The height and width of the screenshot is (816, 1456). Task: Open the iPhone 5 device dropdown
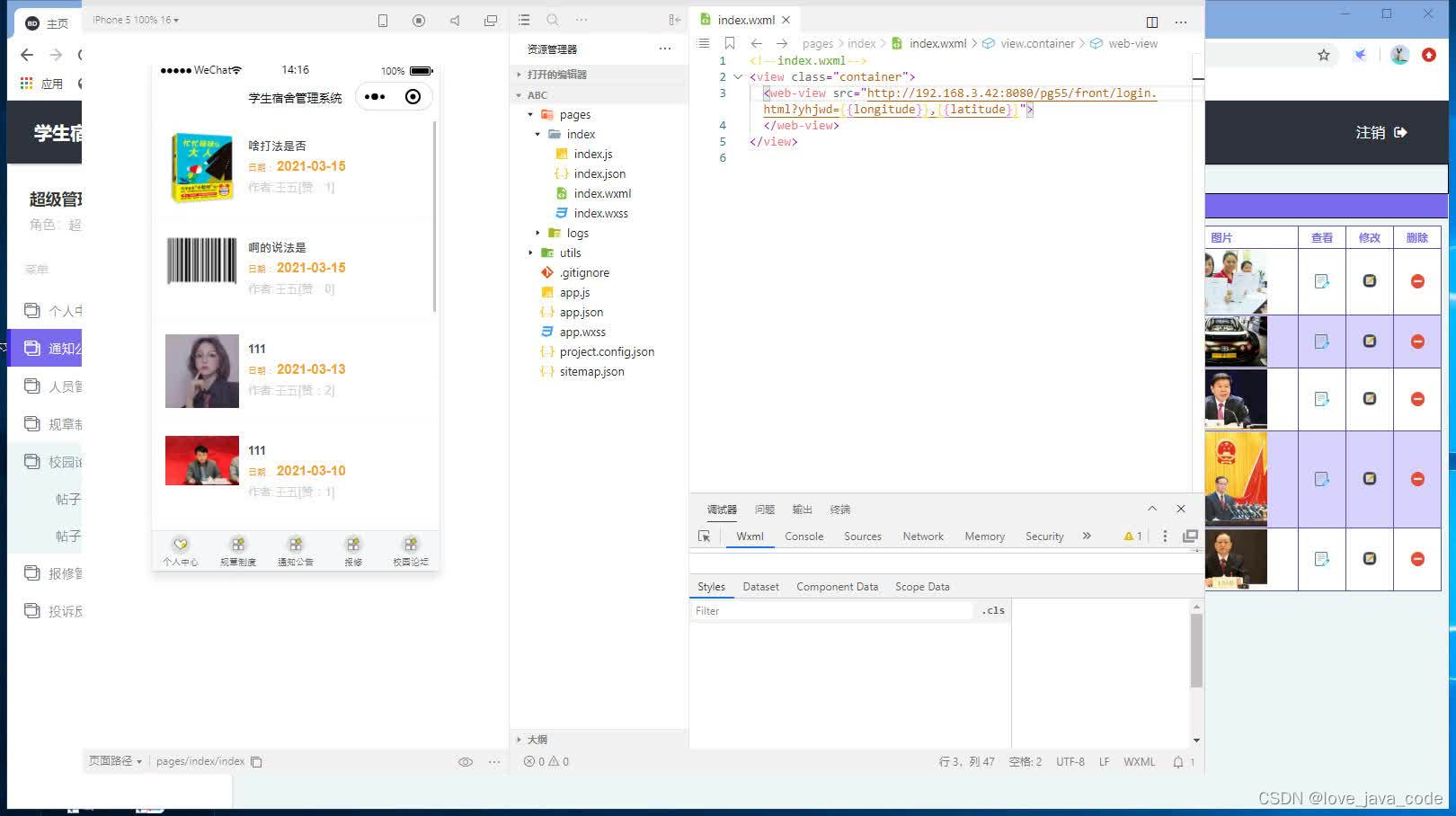[x=136, y=20]
